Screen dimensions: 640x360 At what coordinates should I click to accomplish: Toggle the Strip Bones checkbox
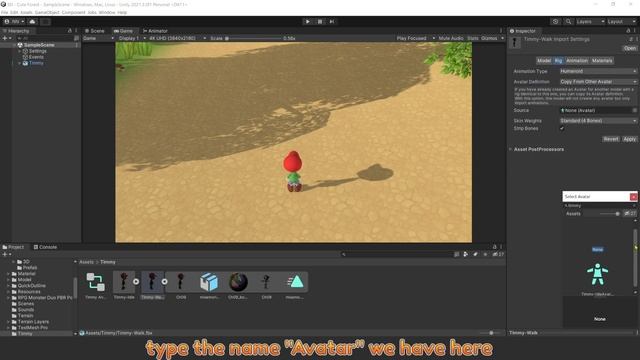[x=562, y=129]
